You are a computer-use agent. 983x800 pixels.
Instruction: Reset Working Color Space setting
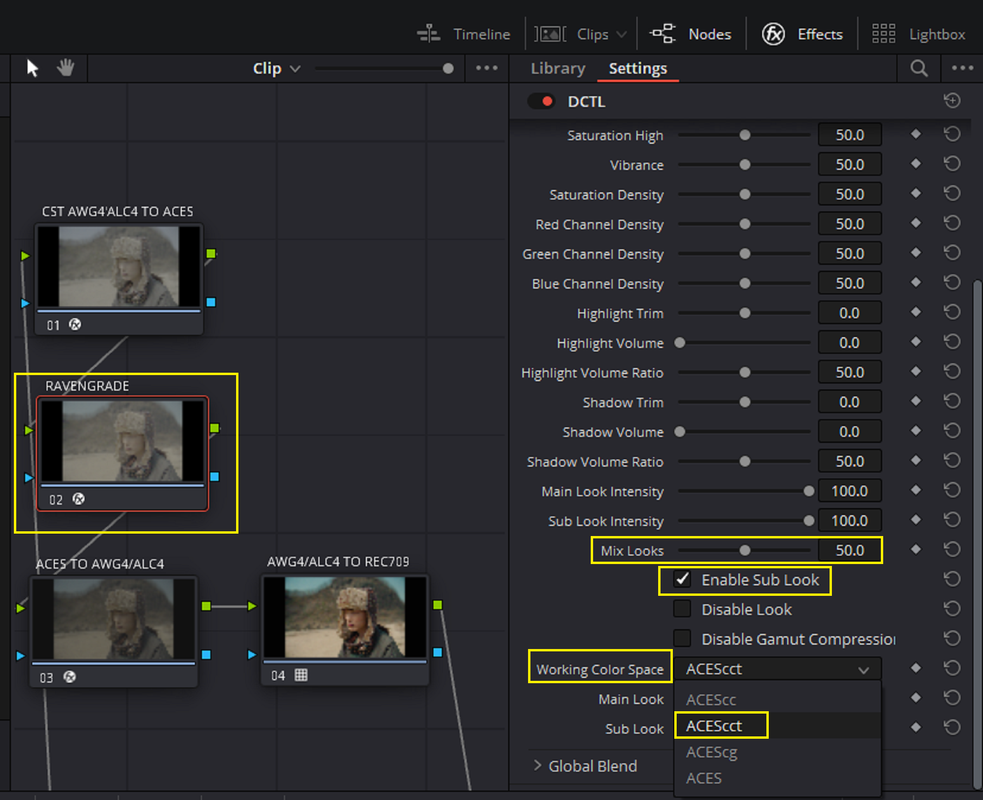coord(952,668)
